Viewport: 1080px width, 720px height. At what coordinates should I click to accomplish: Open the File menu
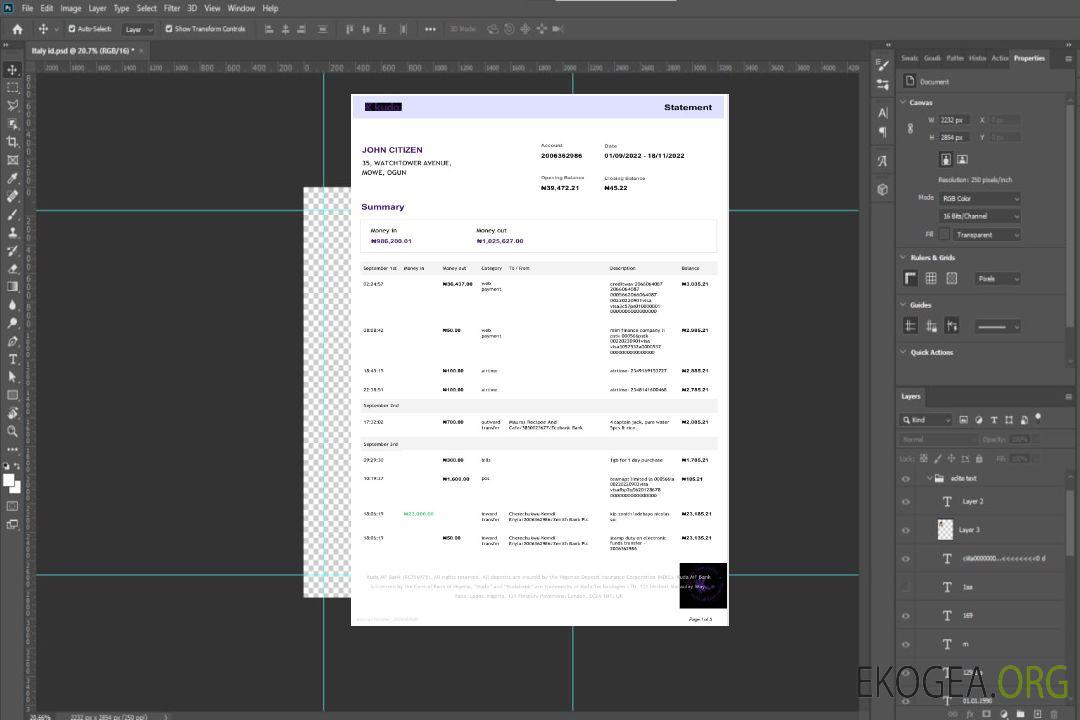28,8
